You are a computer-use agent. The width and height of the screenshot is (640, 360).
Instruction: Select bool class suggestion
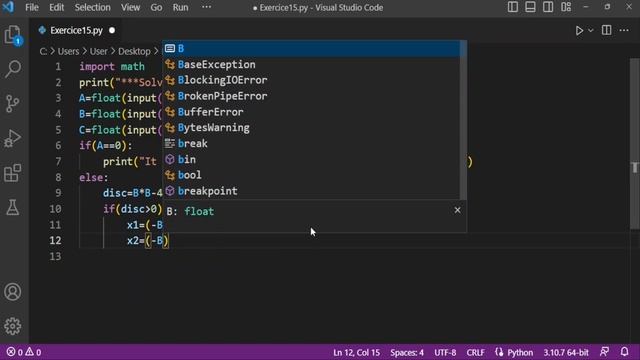click(311, 175)
